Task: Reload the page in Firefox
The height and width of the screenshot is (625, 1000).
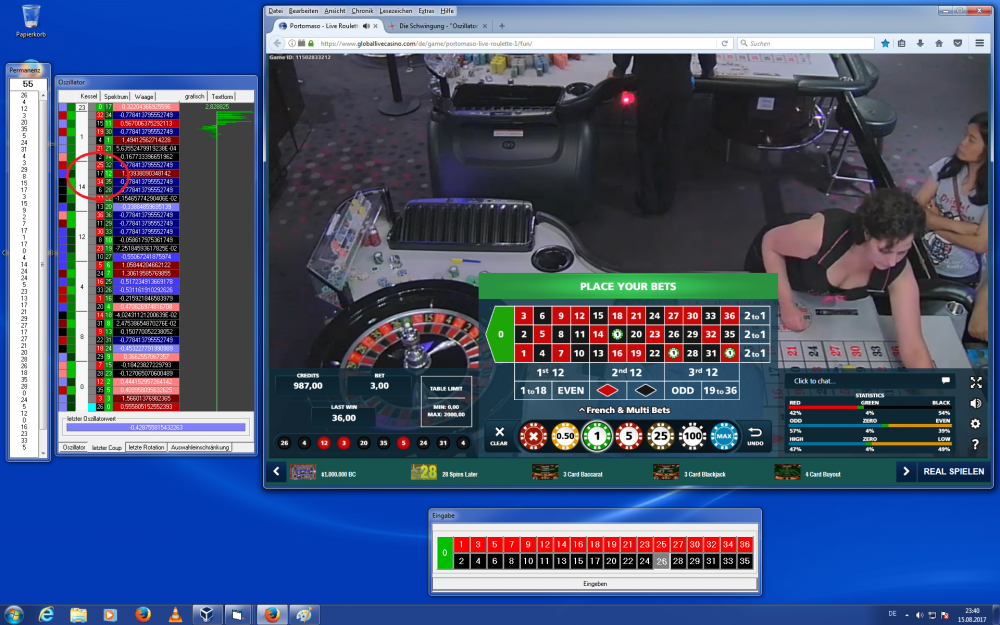Action: point(724,43)
